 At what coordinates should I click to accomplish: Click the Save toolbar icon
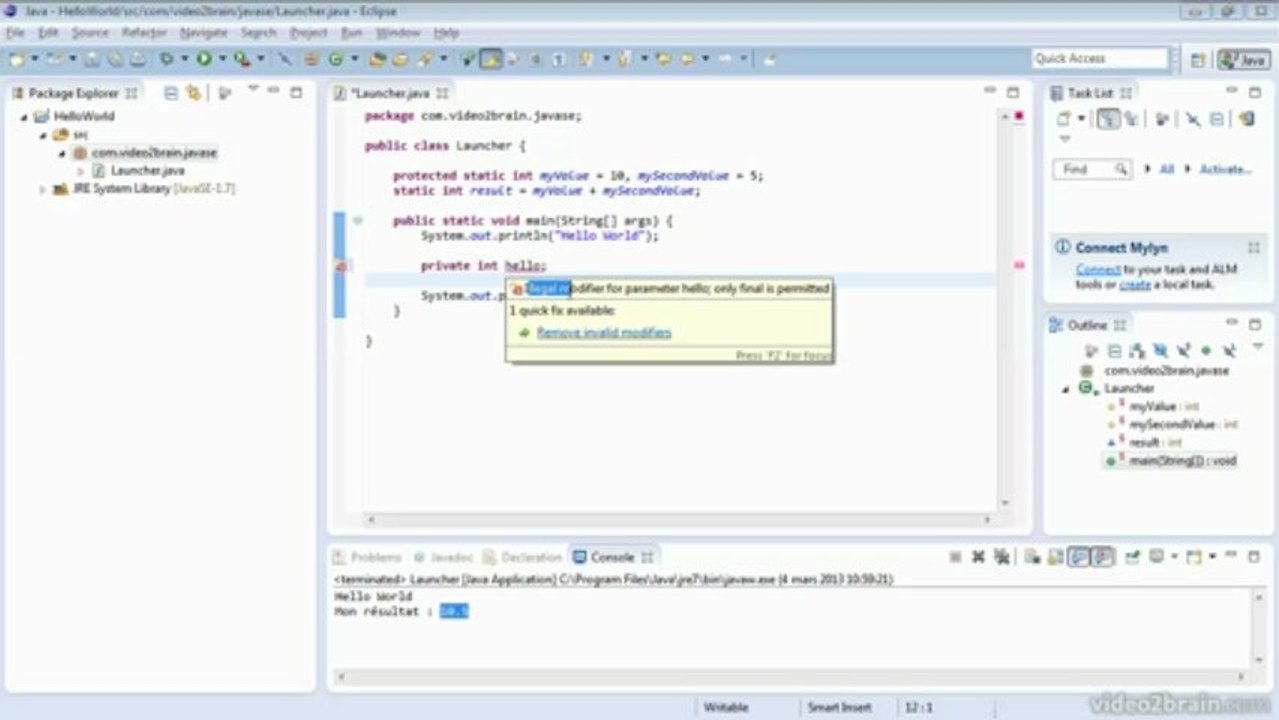pyautogui.click(x=92, y=60)
